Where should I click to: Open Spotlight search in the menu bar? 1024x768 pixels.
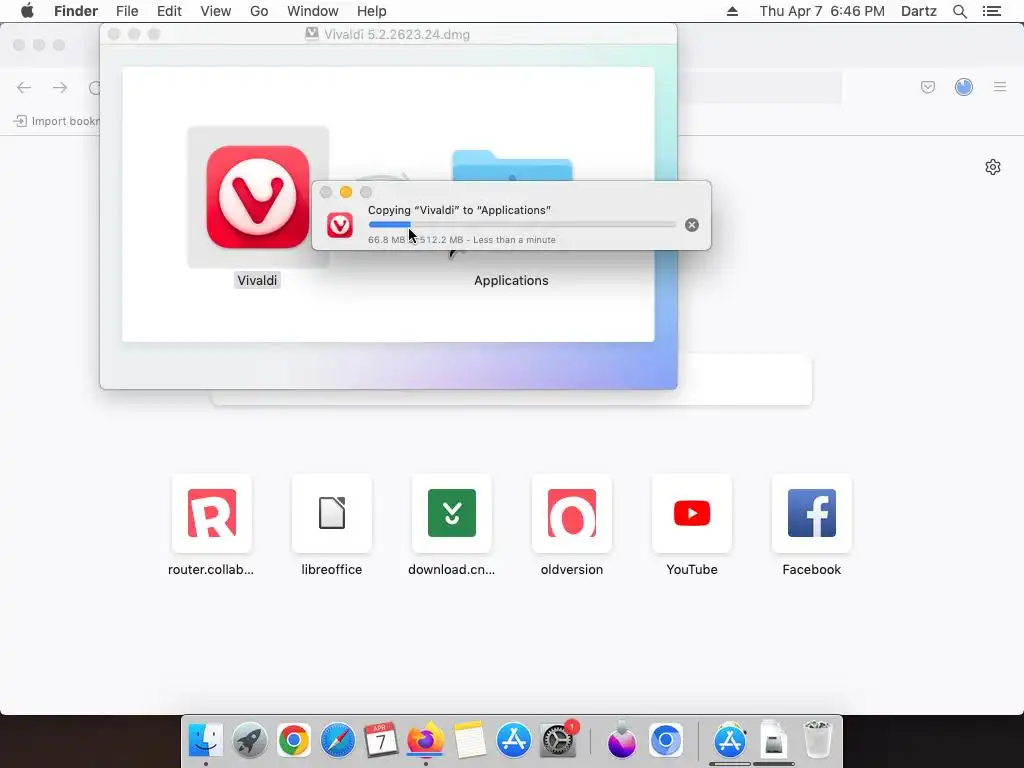pos(960,11)
